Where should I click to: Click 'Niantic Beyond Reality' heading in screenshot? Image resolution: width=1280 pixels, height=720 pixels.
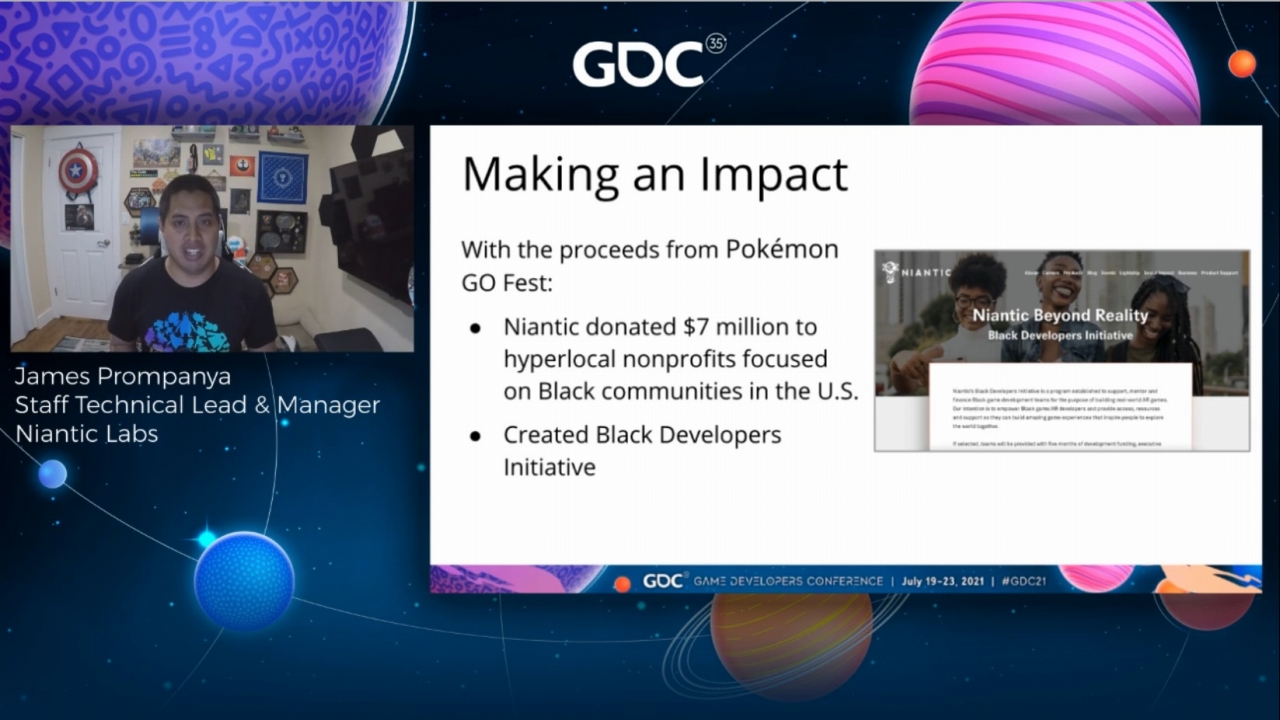pos(1060,316)
